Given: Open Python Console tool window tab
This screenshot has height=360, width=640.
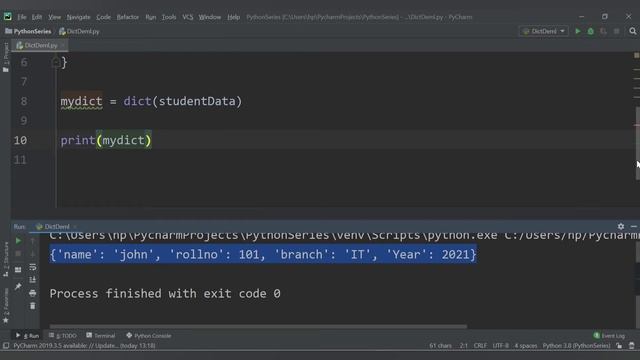Looking at the screenshot, I should click(x=149, y=336).
